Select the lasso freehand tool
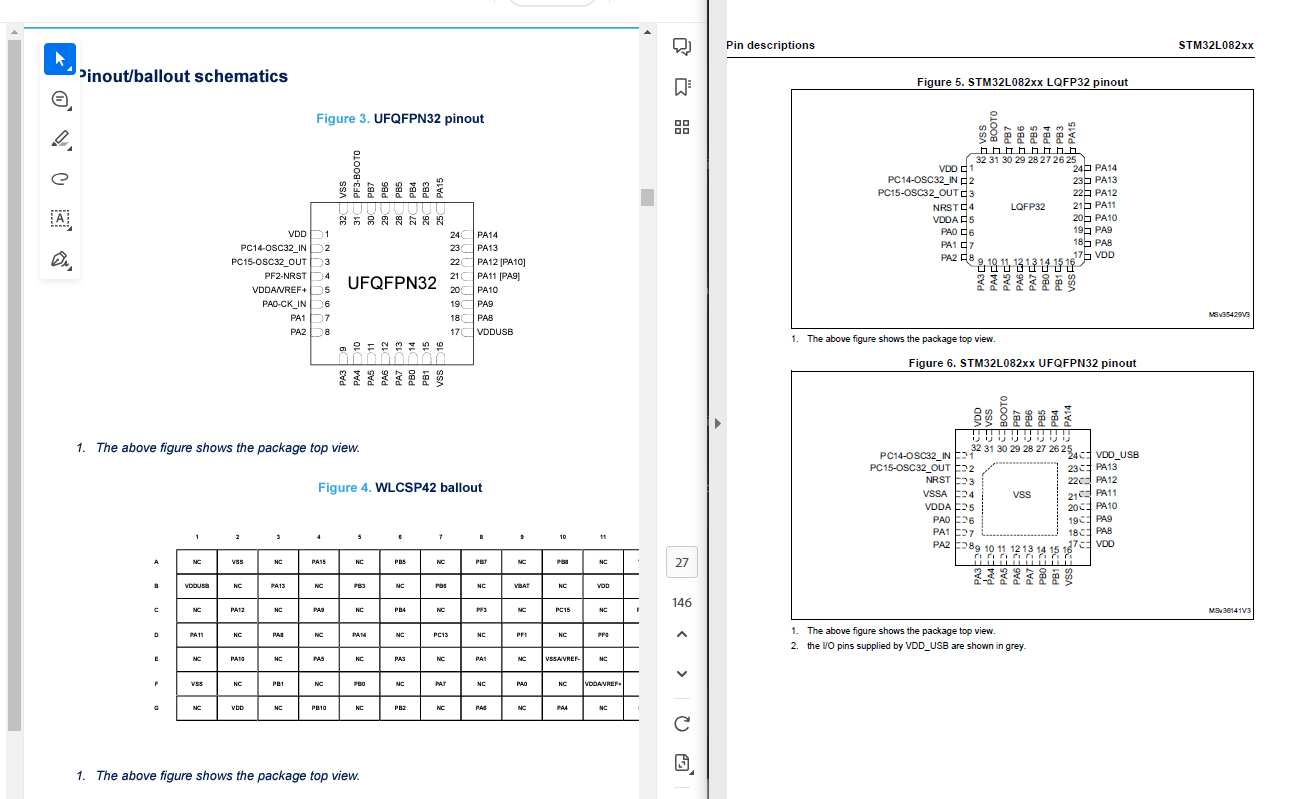1303x799 pixels. (58, 178)
